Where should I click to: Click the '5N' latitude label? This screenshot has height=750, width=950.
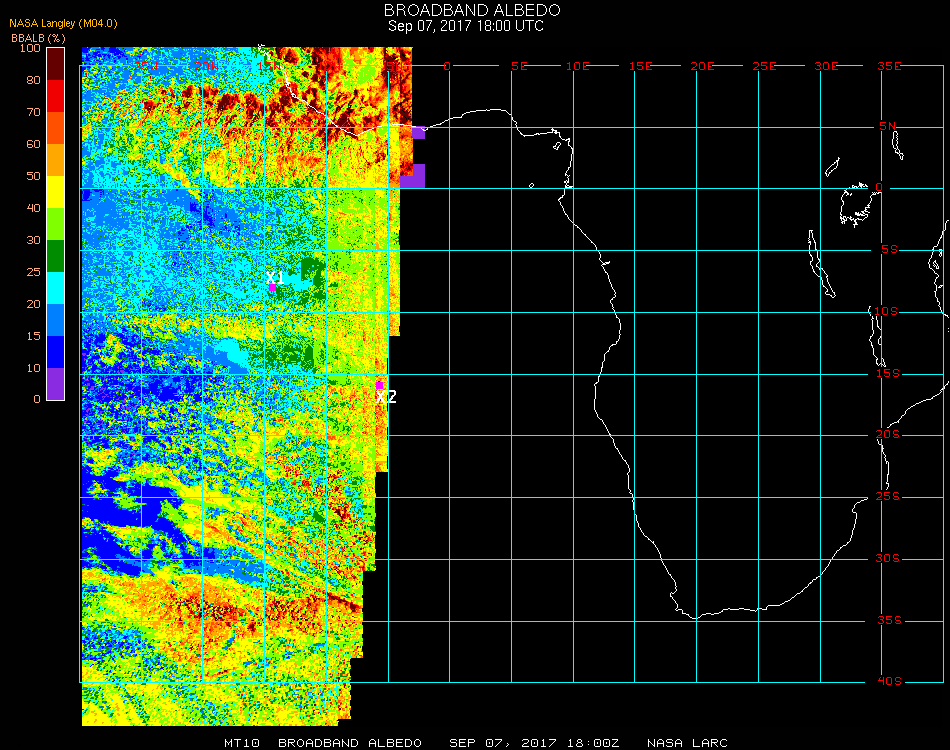pyautogui.click(x=888, y=126)
